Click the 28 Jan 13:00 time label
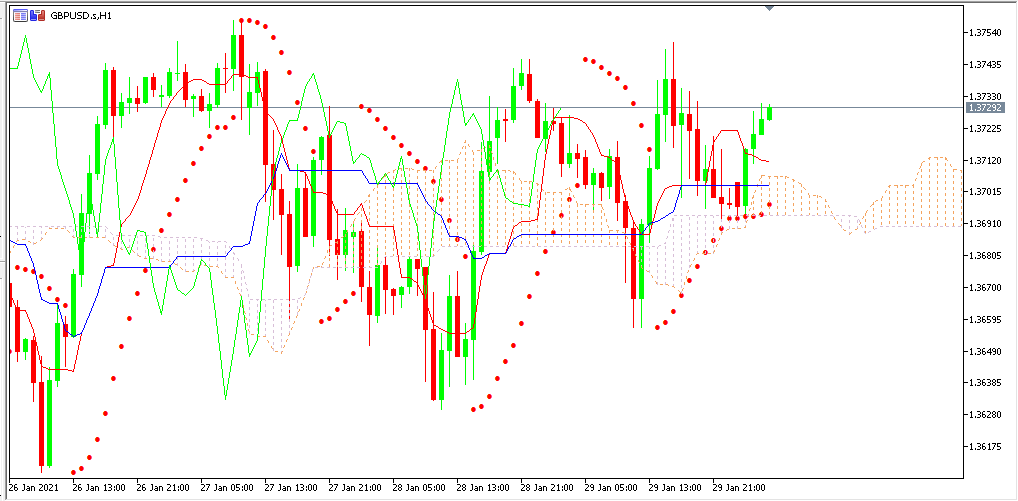Viewport: 1018px width, 501px height. (x=483, y=487)
